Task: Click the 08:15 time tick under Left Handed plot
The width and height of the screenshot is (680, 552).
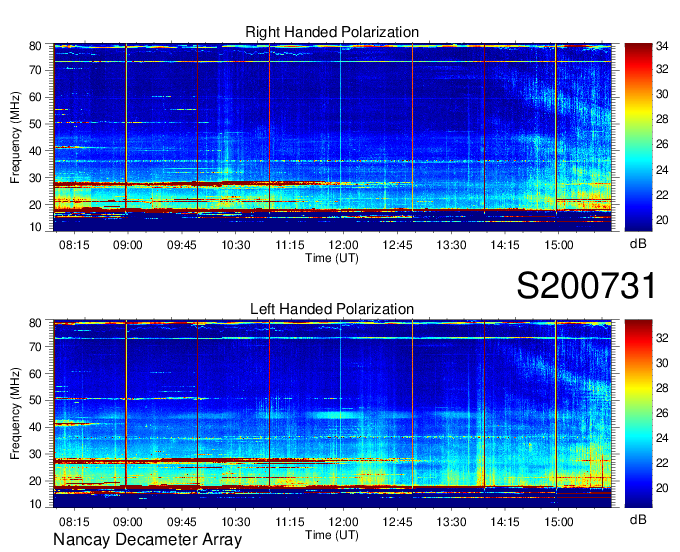Action: (74, 522)
